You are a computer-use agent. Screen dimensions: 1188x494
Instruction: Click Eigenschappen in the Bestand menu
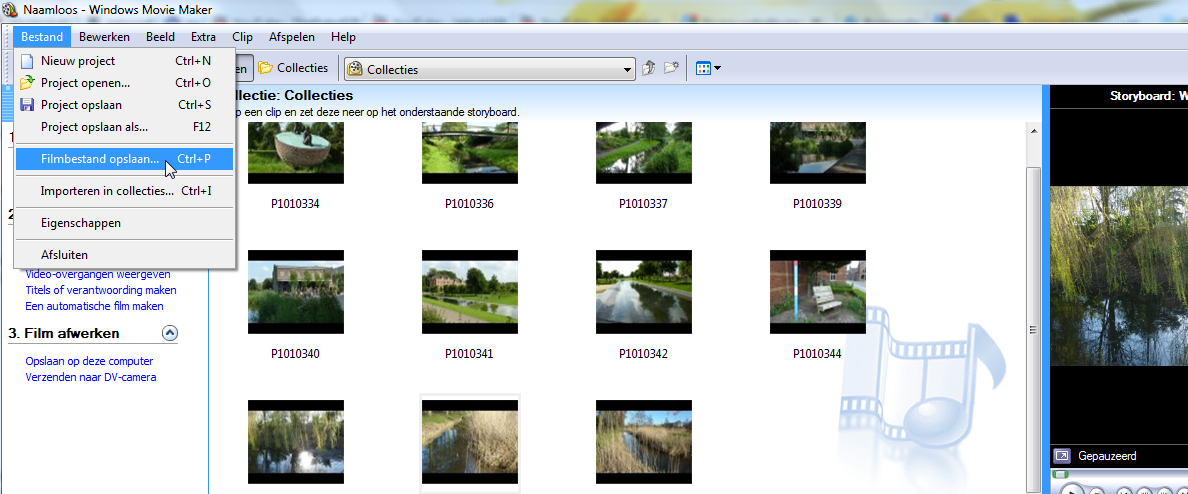tap(81, 223)
